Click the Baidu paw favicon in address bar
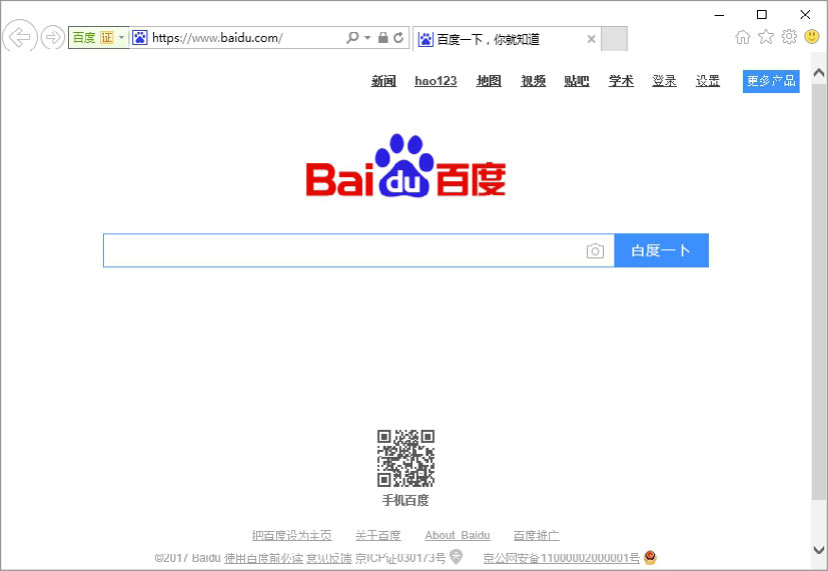Viewport: 828px width, 571px height. pos(139,38)
